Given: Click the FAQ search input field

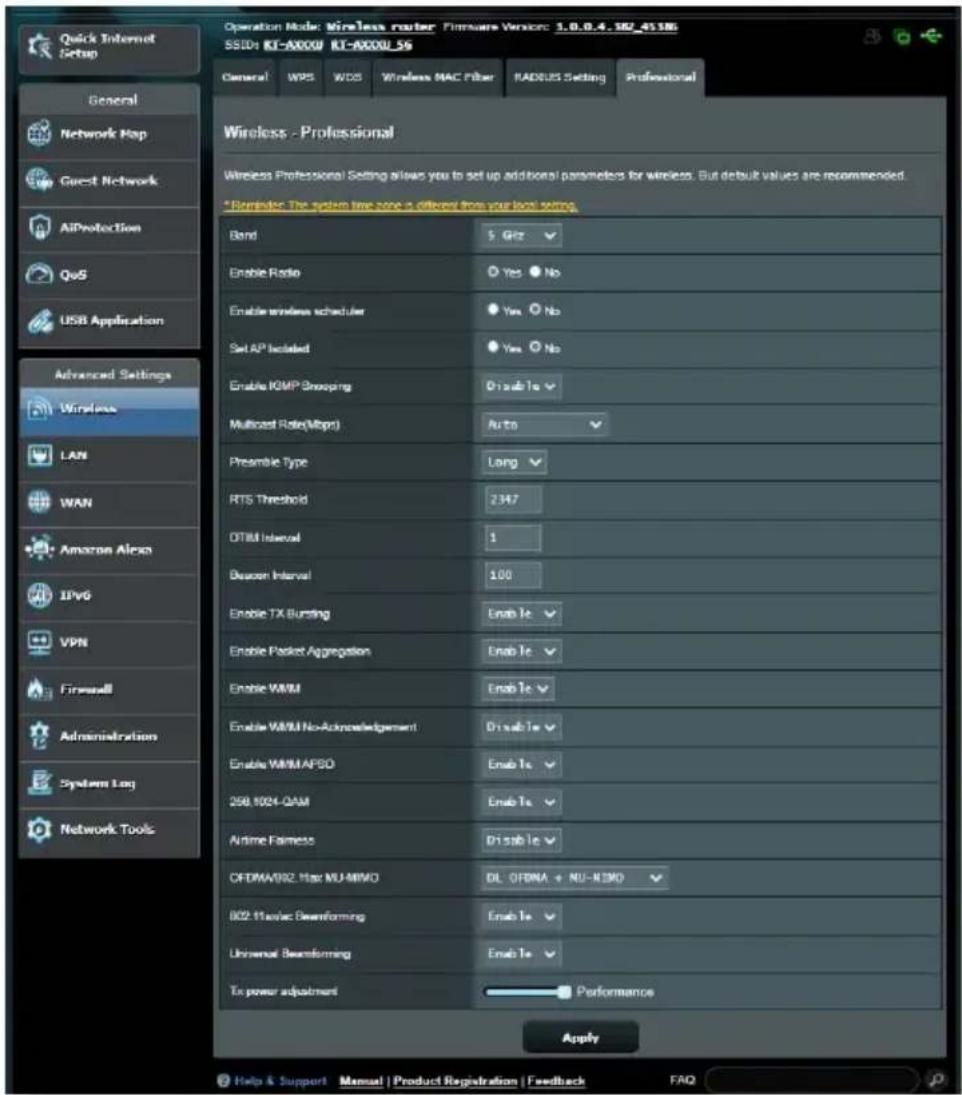Looking at the screenshot, I should point(813,1080).
